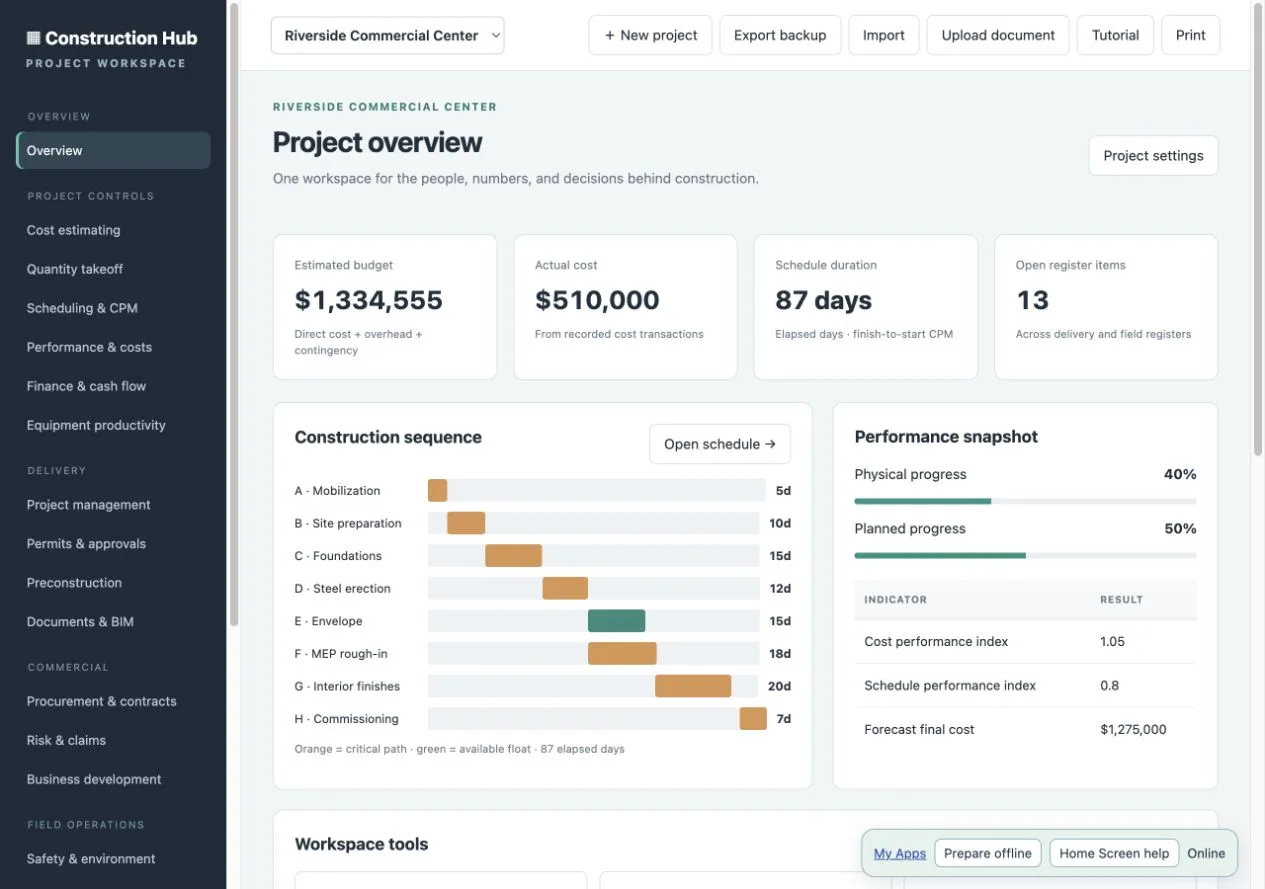This screenshot has width=1265, height=889.
Task: Click the Planned progress bar
Action: click(1025, 555)
